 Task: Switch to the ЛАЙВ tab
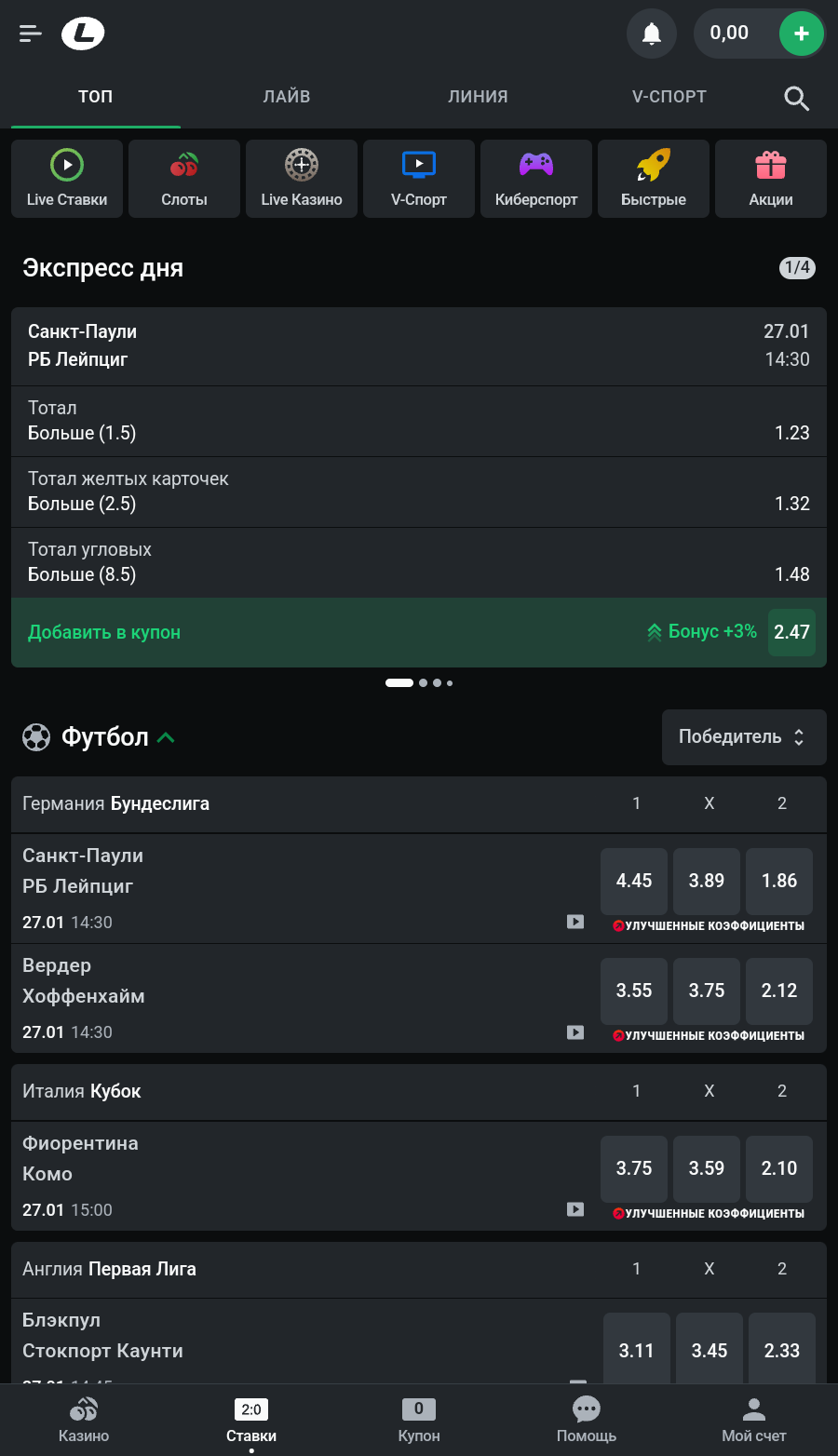pyautogui.click(x=287, y=97)
